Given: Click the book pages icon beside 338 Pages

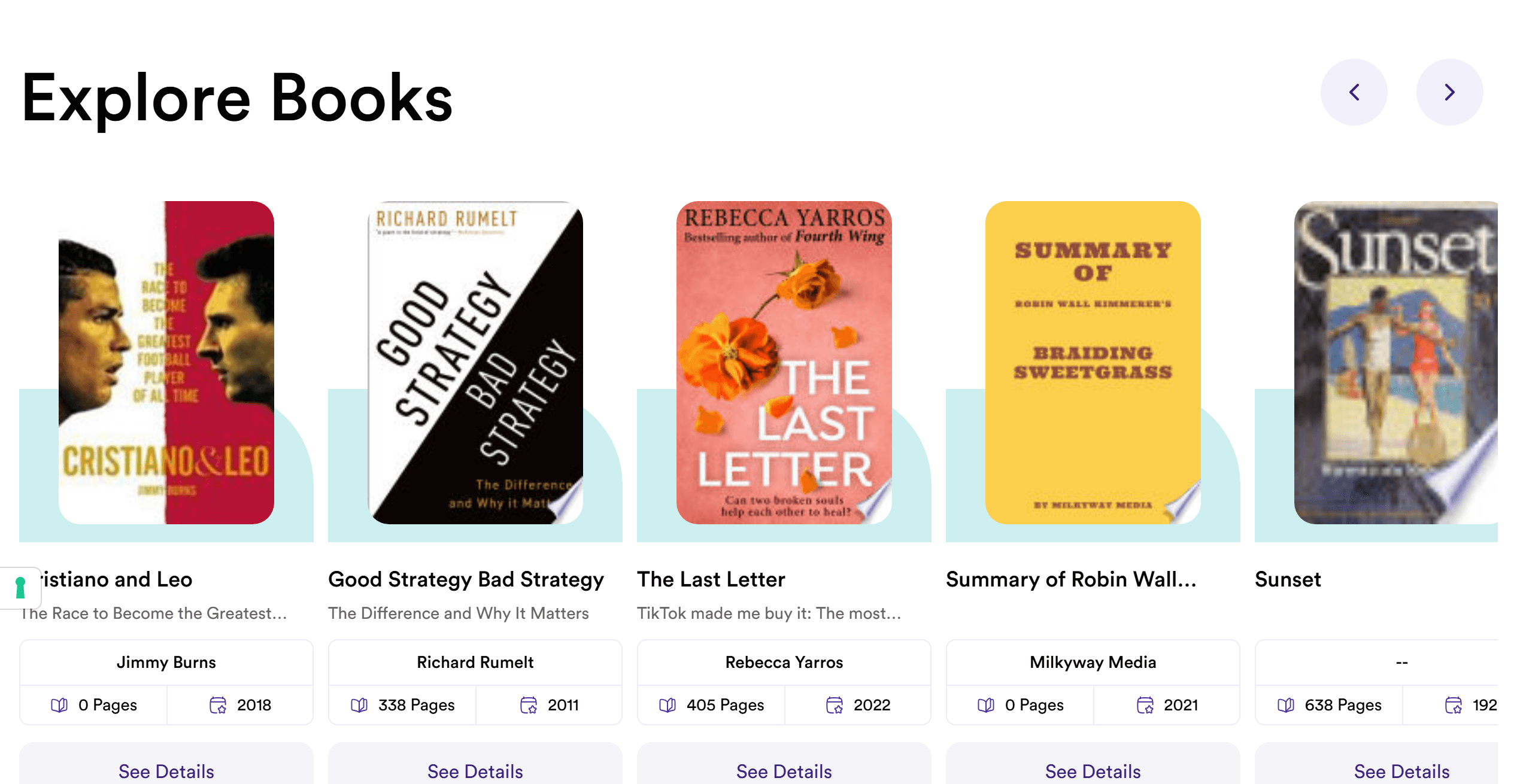Looking at the screenshot, I should click(x=359, y=705).
